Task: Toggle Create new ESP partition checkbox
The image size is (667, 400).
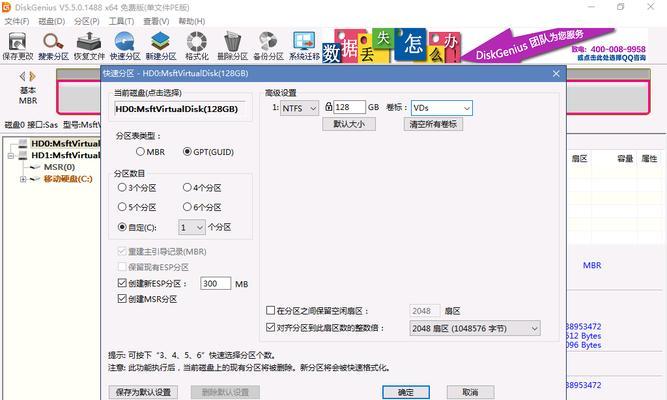Action: [122, 283]
